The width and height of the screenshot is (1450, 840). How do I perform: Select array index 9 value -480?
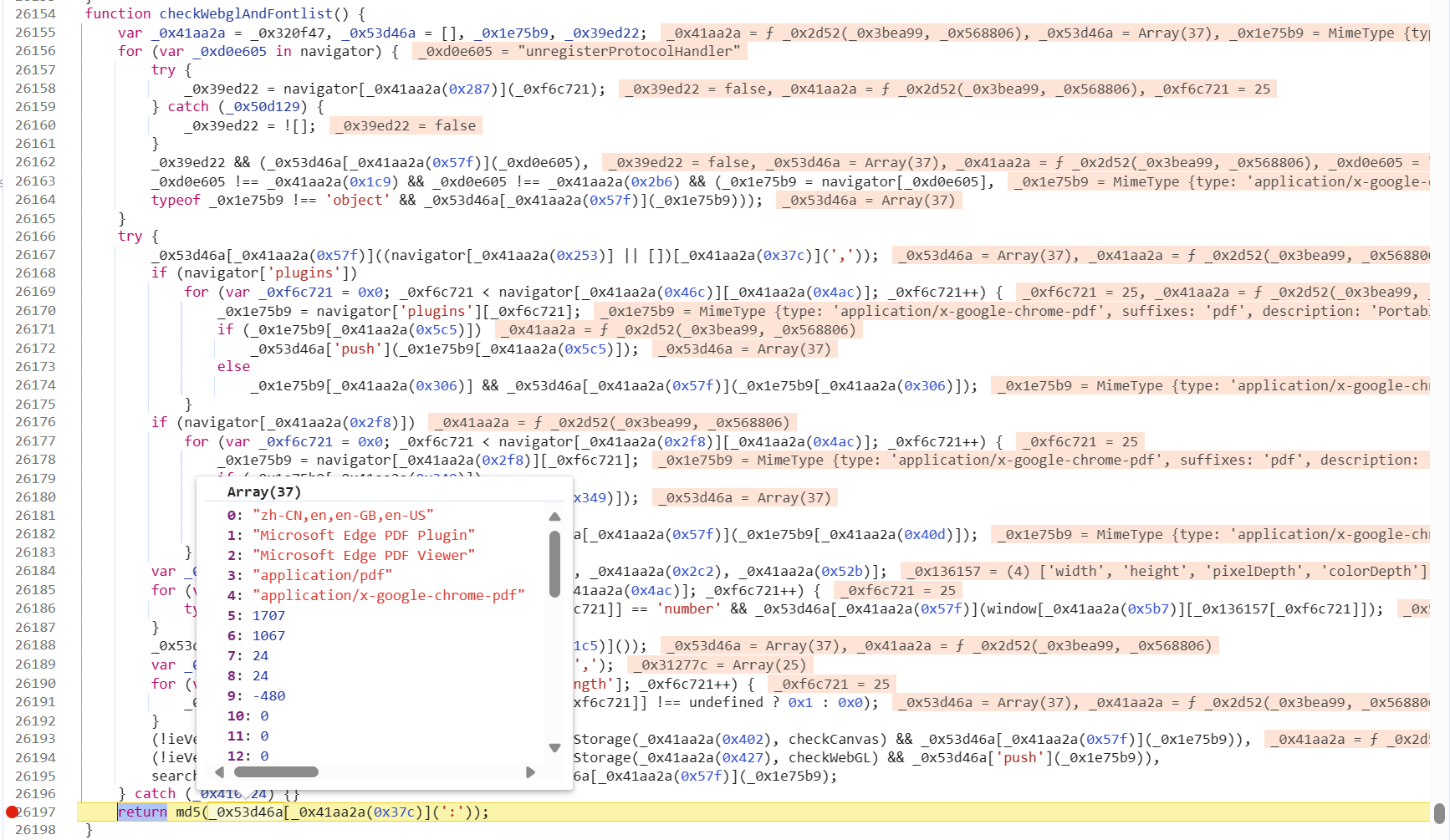268,696
